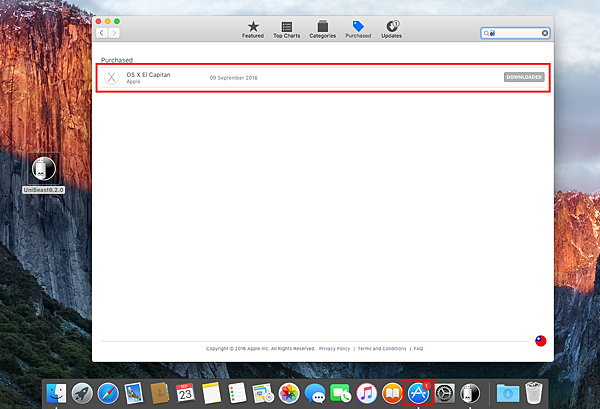Close the App Store window

click(x=99, y=21)
